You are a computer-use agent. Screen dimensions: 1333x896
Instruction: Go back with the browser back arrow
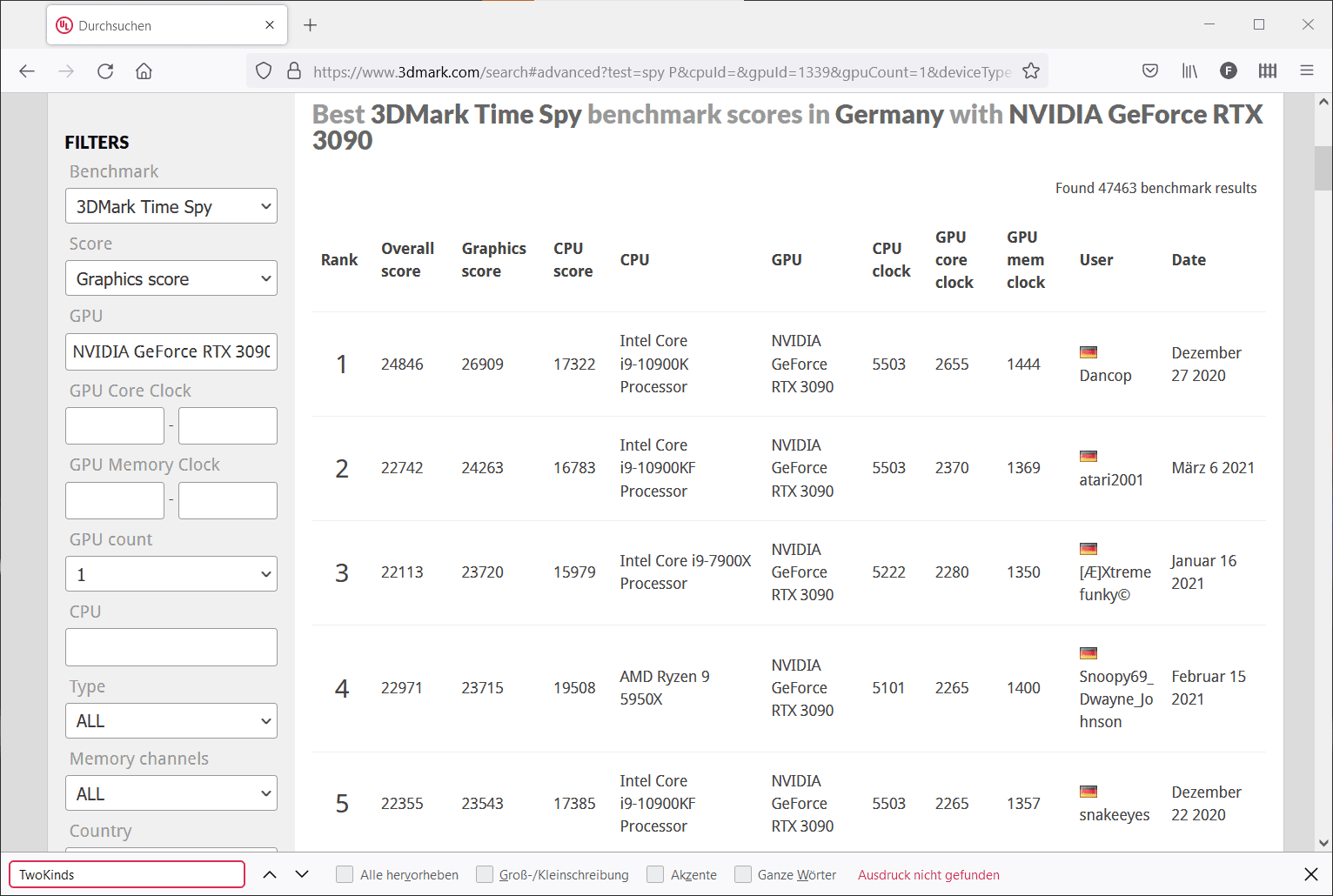click(27, 71)
